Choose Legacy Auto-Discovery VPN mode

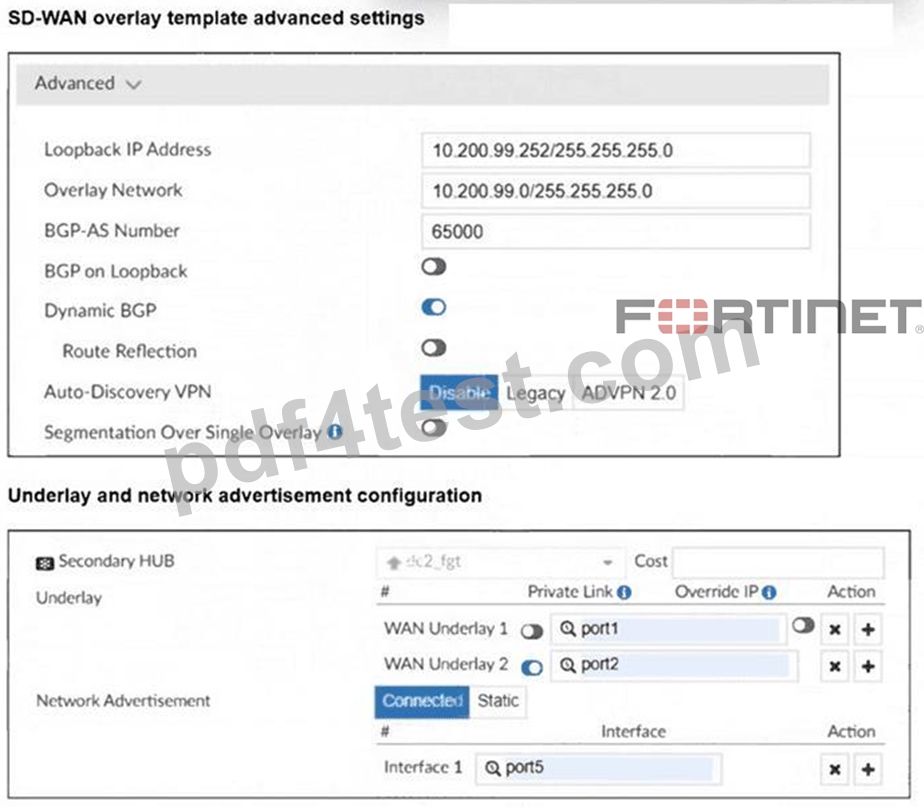[536, 393]
